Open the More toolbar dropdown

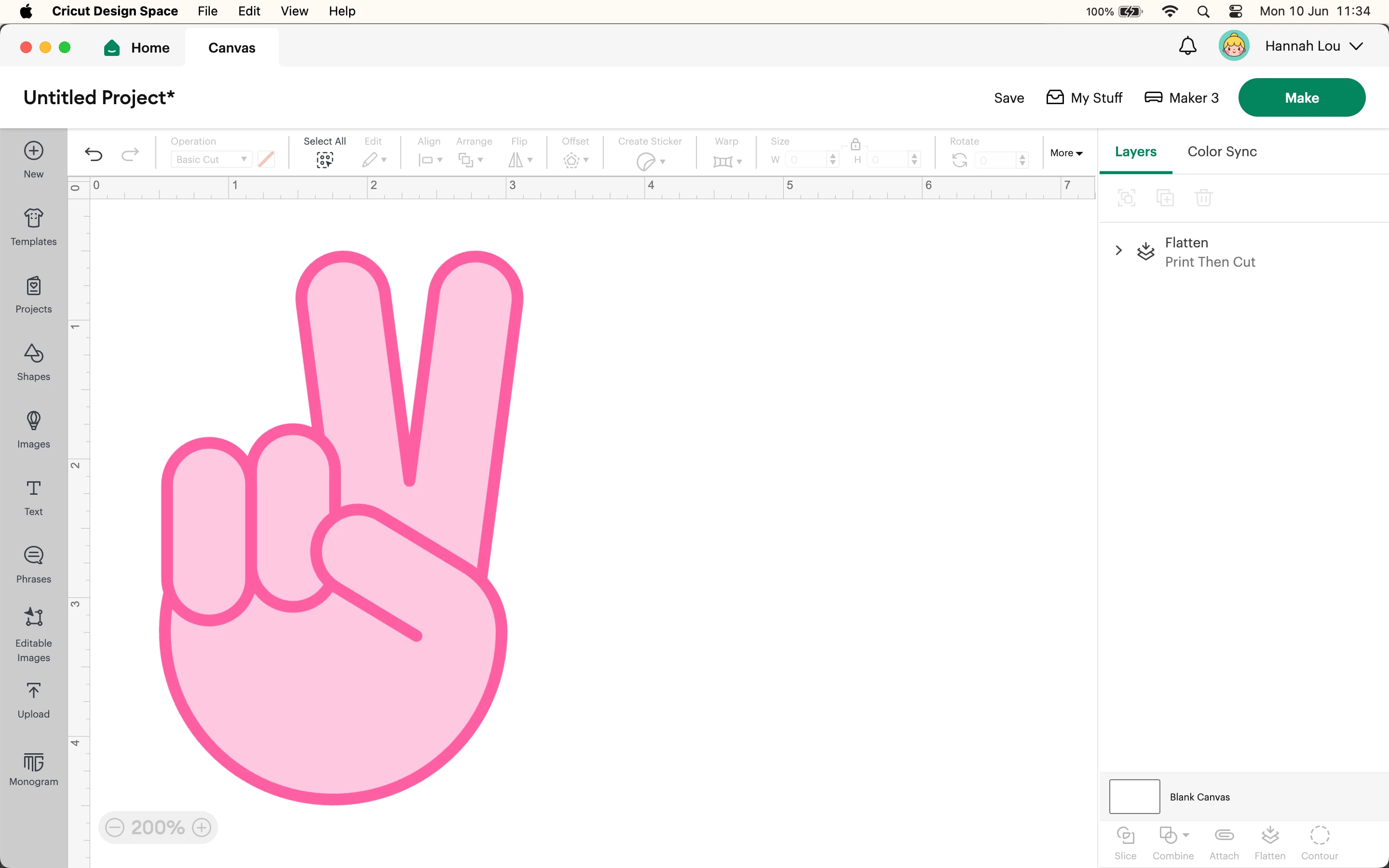pos(1066,153)
